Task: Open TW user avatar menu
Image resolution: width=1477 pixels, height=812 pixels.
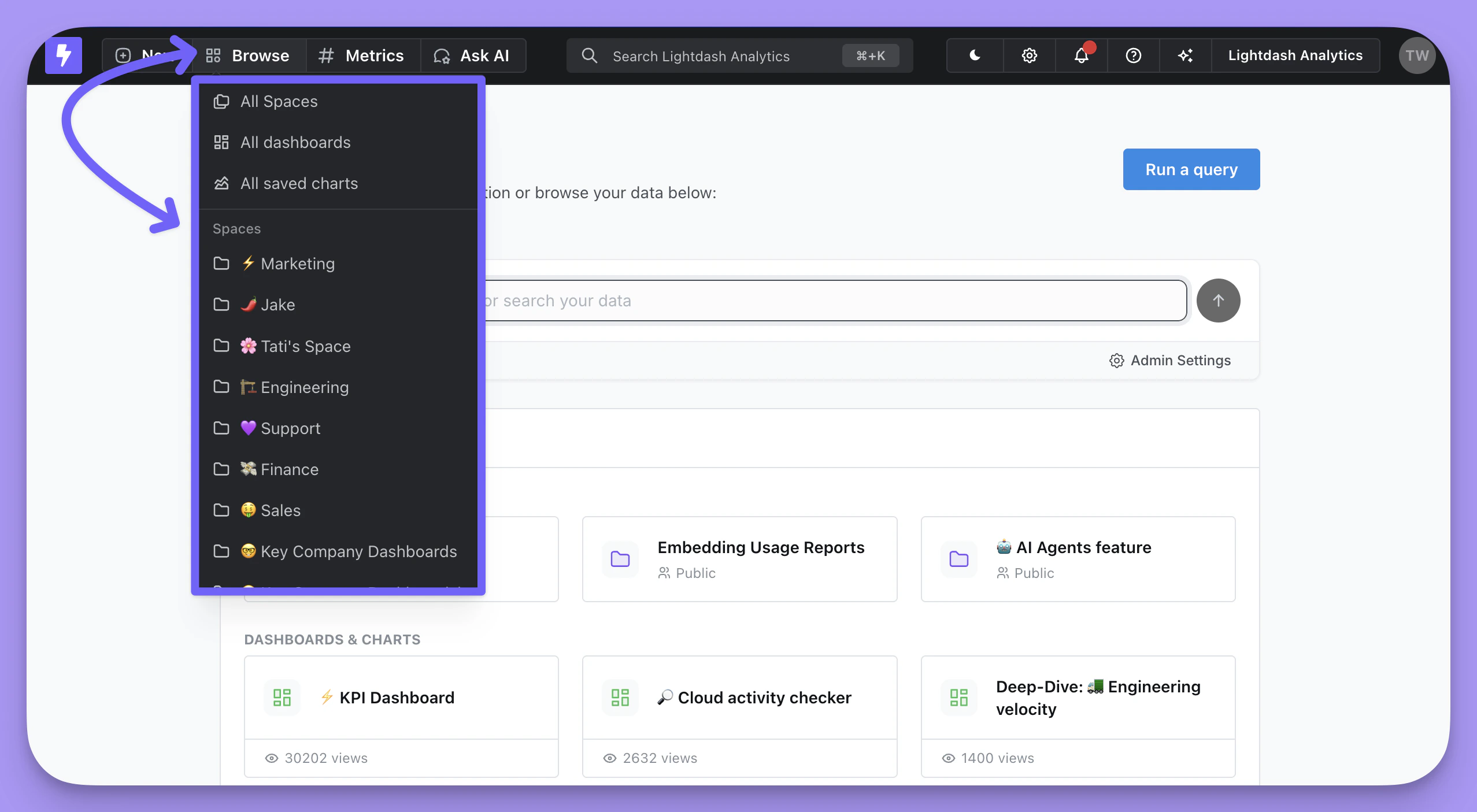Action: [x=1417, y=55]
